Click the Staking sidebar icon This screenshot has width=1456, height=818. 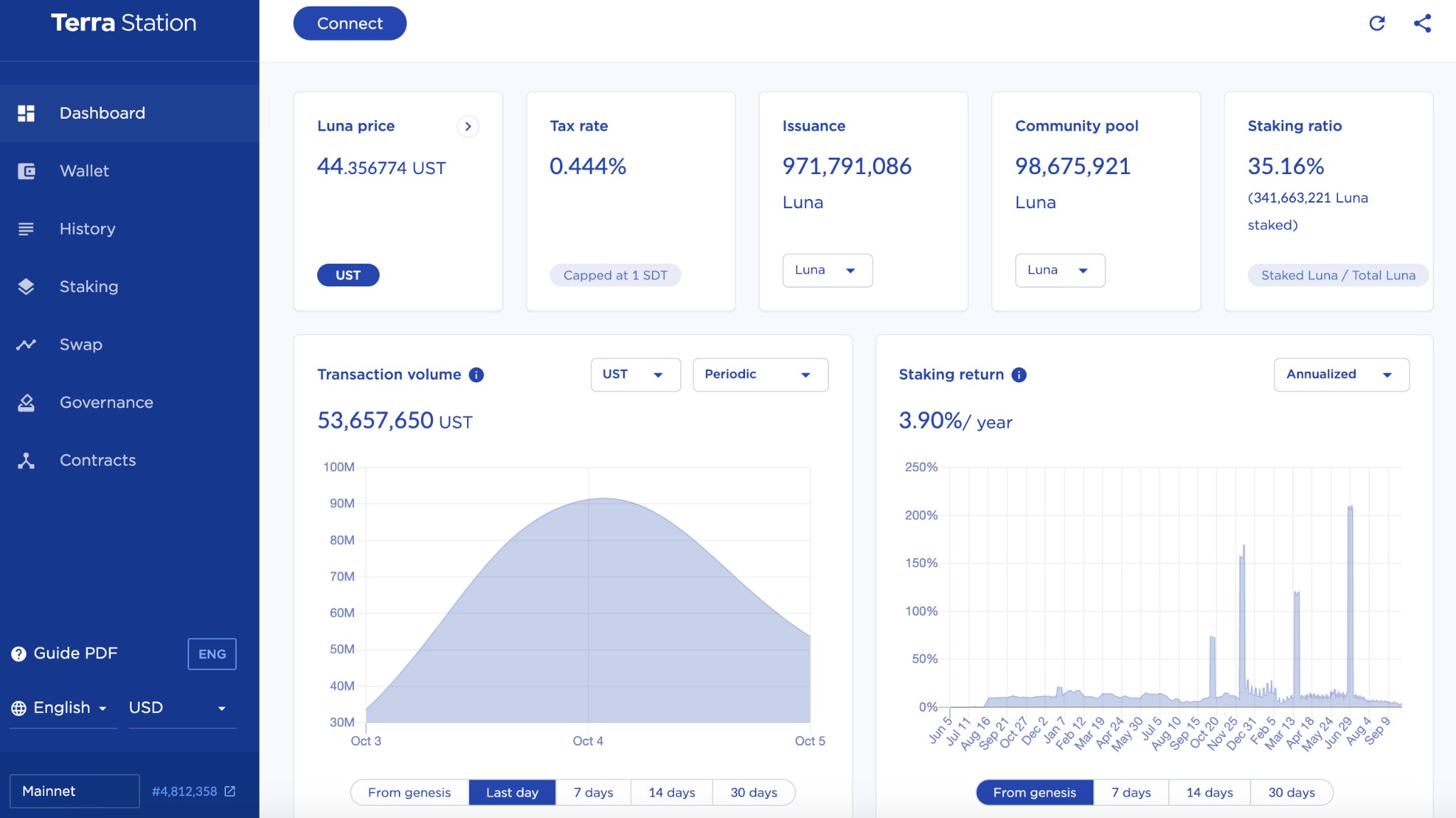[27, 286]
